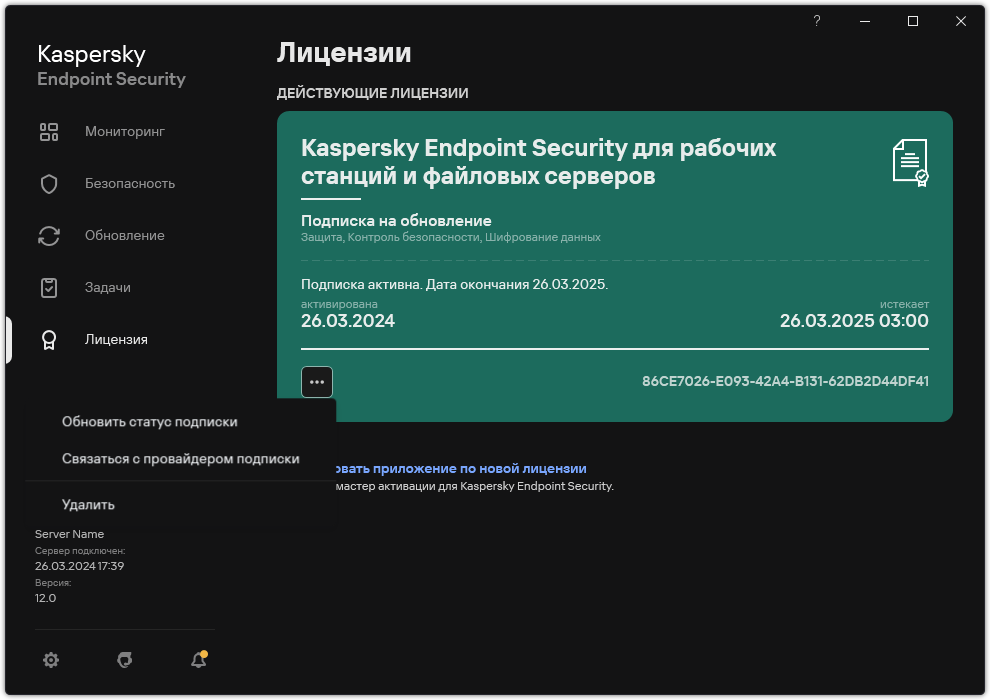Click the Лицензия key badge icon

[x=48, y=339]
